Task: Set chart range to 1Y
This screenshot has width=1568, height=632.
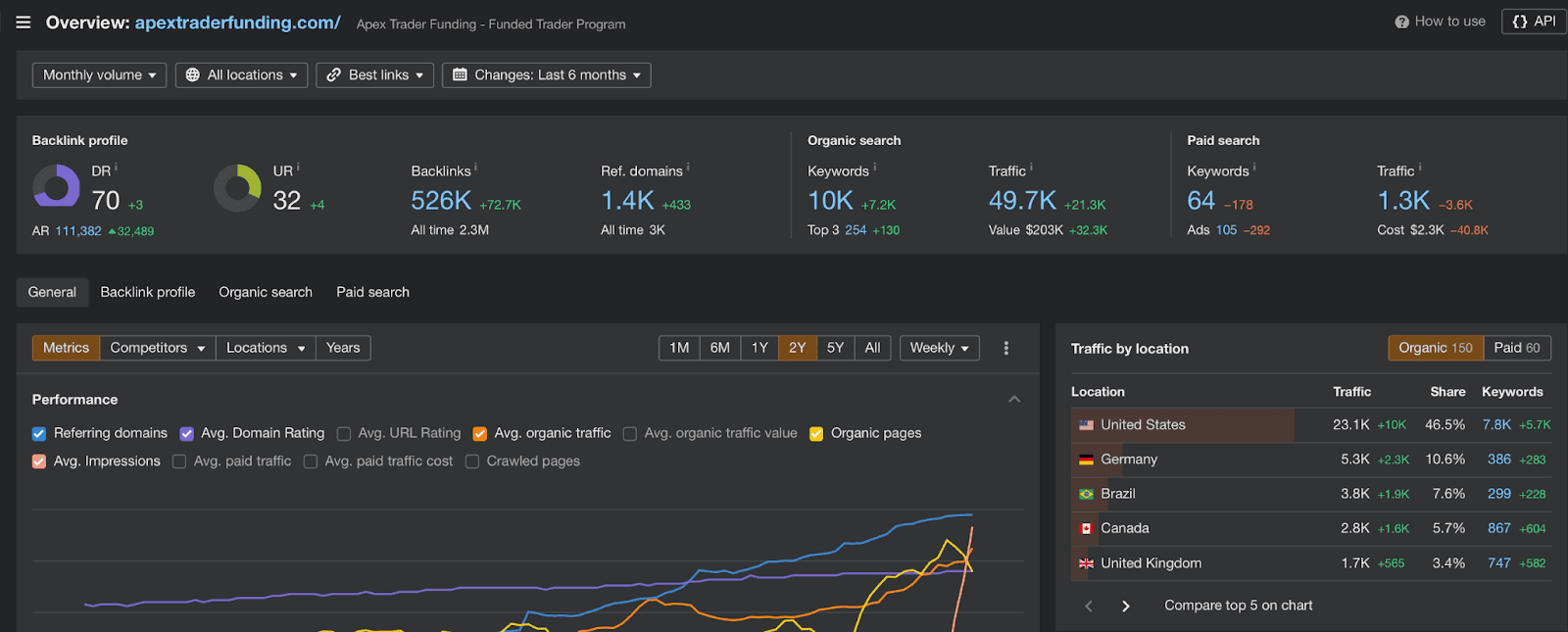Action: 759,348
